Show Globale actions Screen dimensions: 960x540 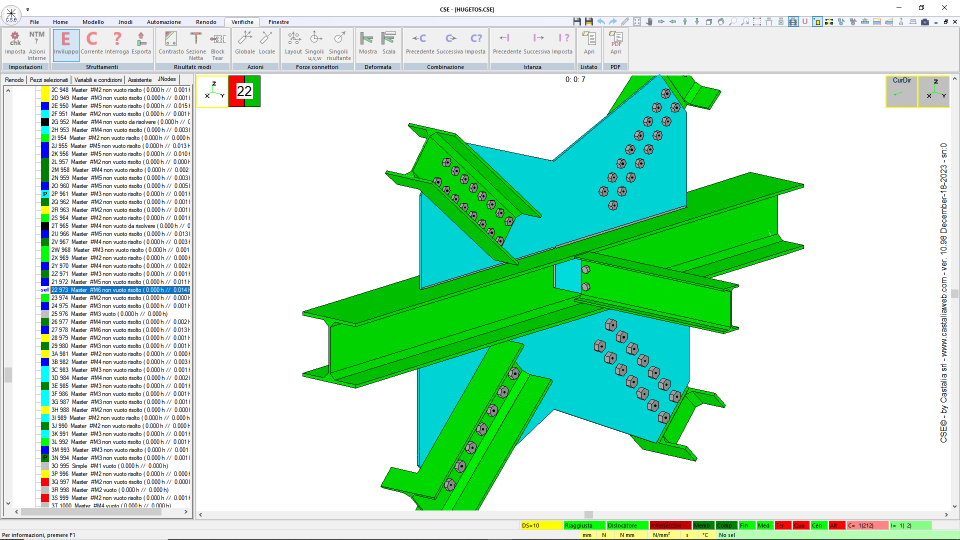tap(244, 43)
